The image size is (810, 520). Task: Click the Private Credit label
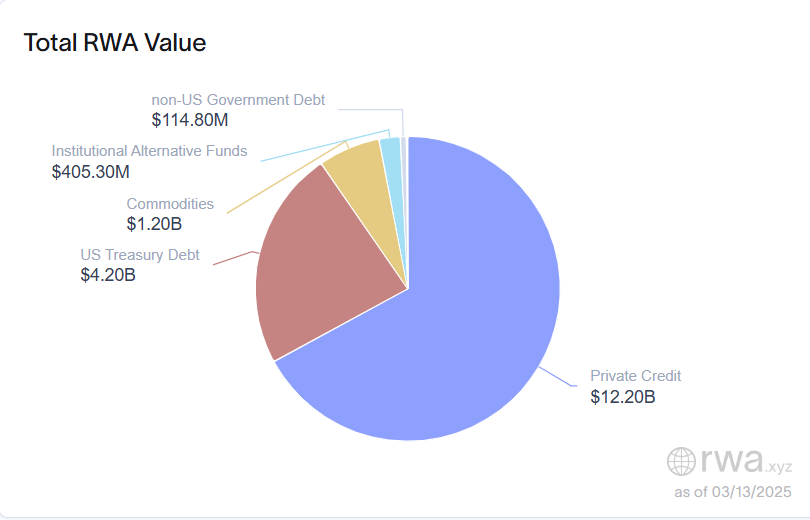635,376
